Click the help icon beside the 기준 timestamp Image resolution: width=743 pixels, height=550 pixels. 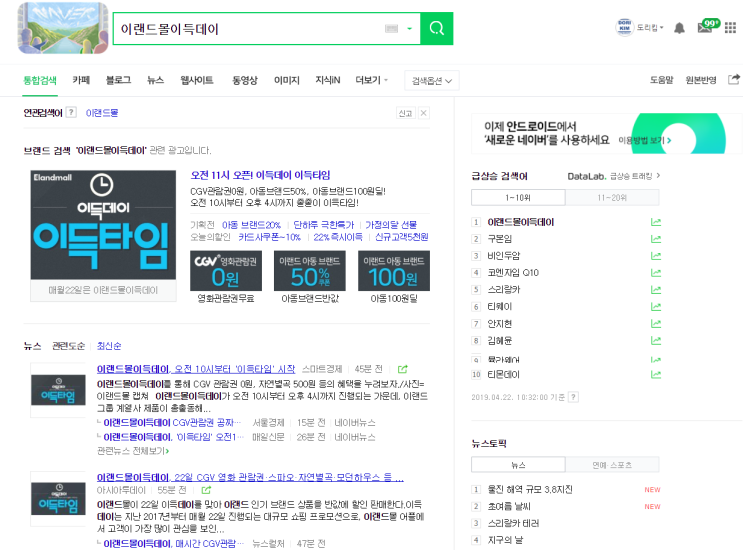pos(573,397)
